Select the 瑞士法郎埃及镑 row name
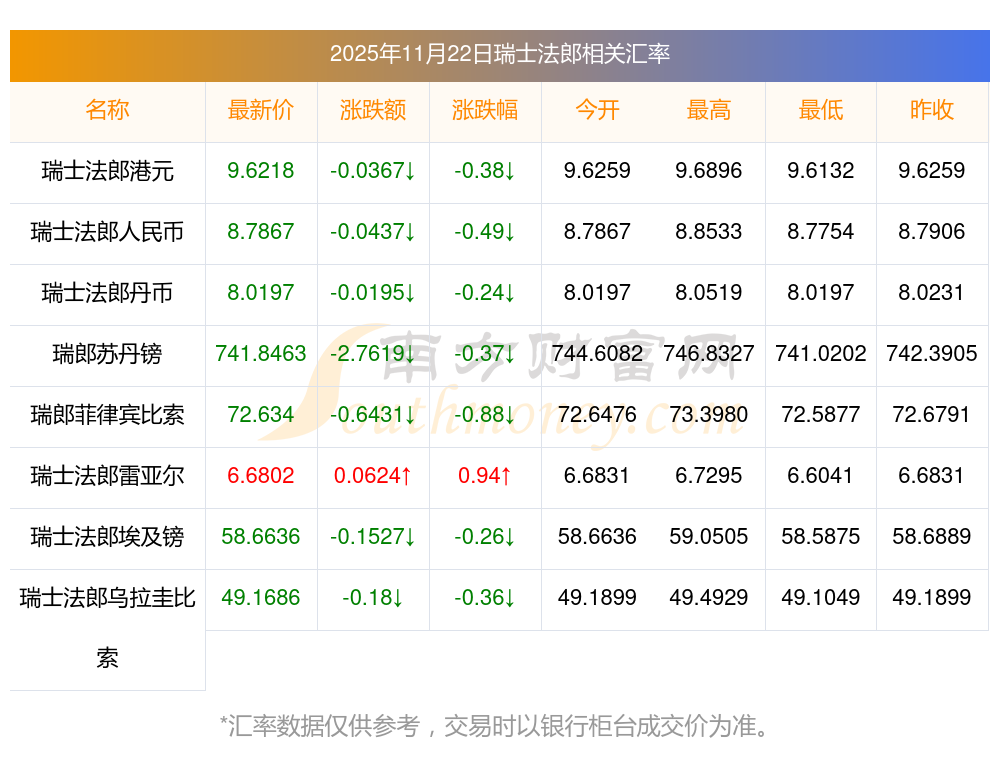The height and width of the screenshot is (757, 1000). (x=107, y=536)
